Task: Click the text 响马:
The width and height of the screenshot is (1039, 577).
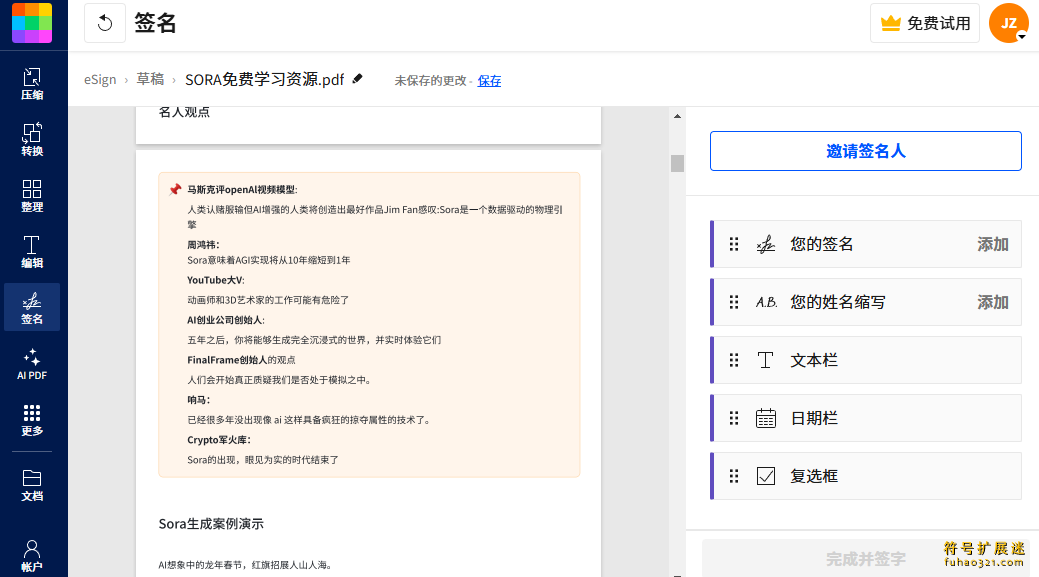Action: tap(198, 400)
